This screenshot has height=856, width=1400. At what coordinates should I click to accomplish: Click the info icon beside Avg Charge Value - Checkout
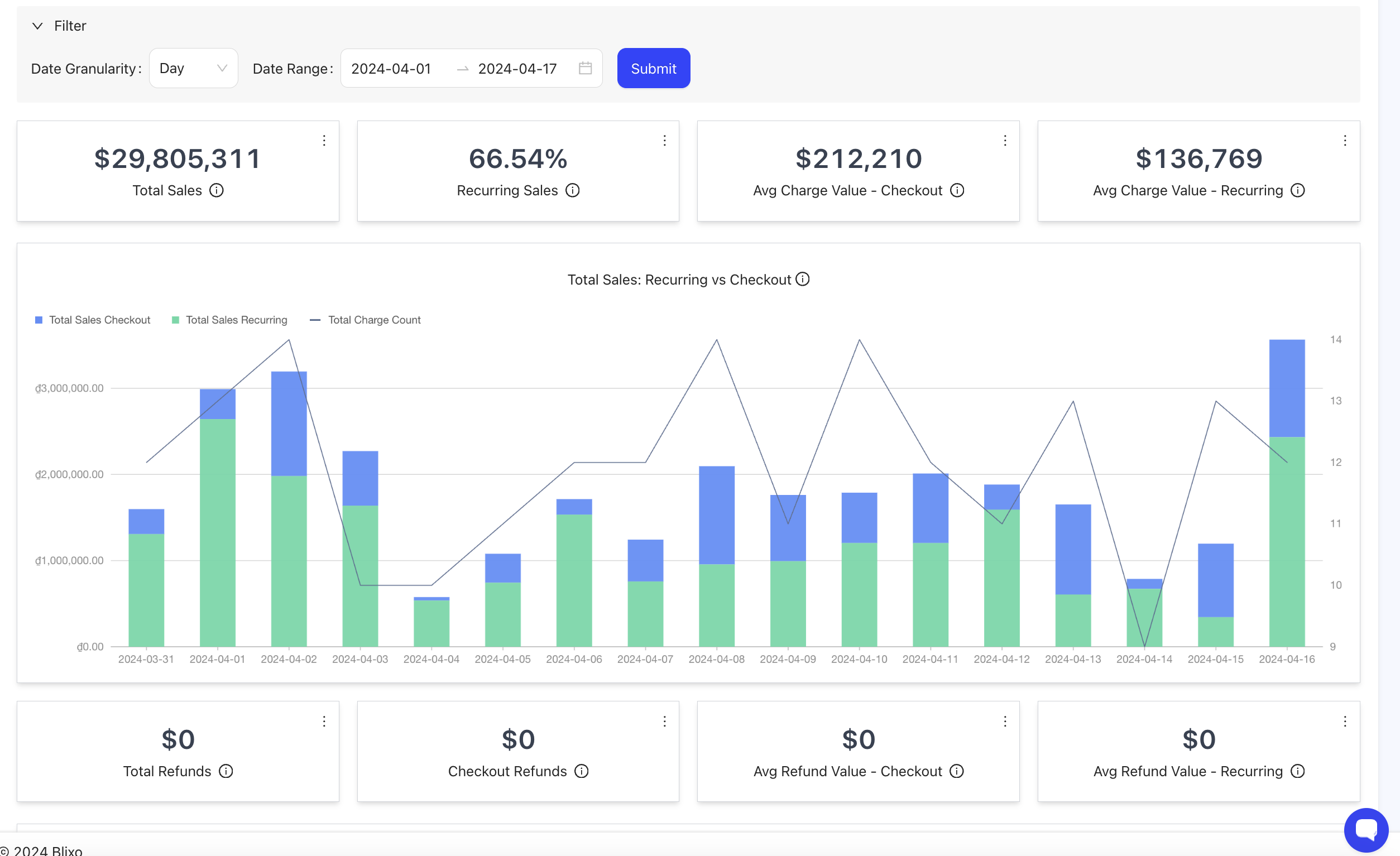(x=957, y=190)
